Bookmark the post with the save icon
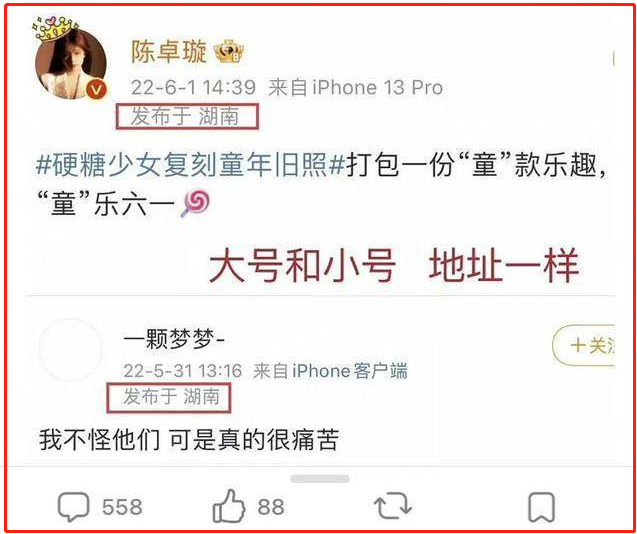This screenshot has width=637, height=534. pyautogui.click(x=542, y=507)
